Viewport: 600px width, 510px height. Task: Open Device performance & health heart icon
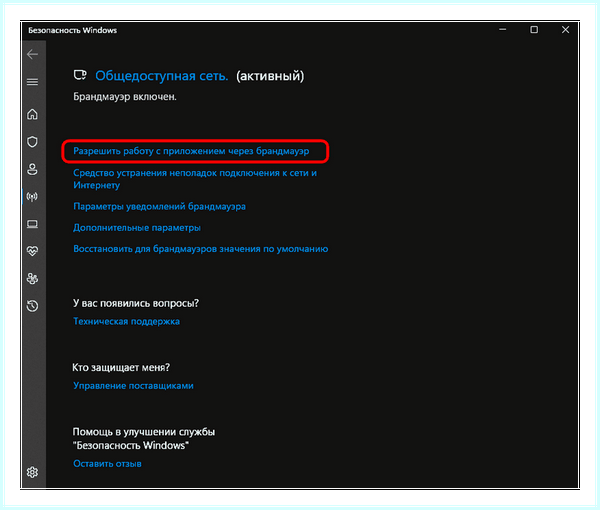coord(33,251)
